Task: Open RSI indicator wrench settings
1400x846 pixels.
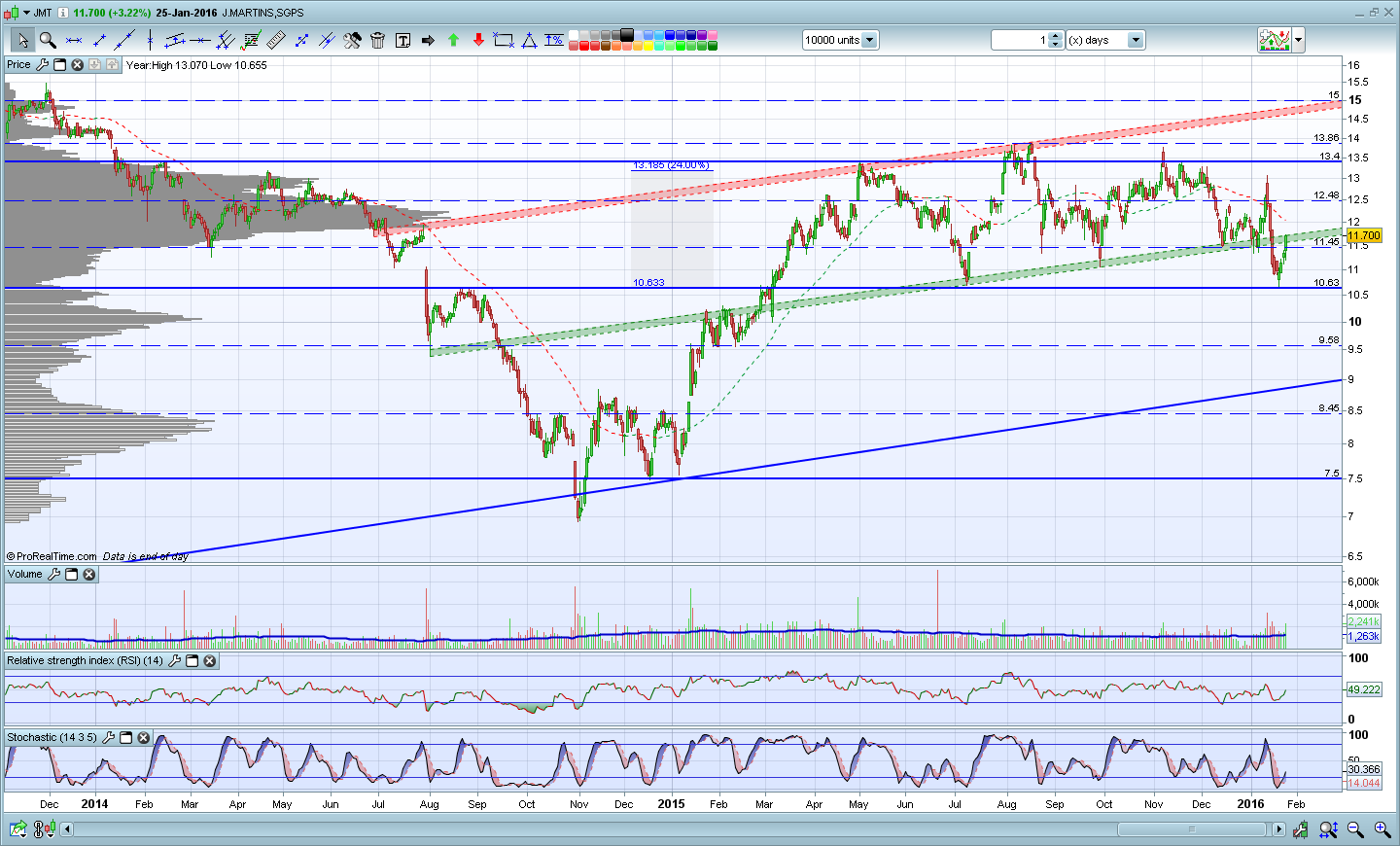Action: (174, 661)
